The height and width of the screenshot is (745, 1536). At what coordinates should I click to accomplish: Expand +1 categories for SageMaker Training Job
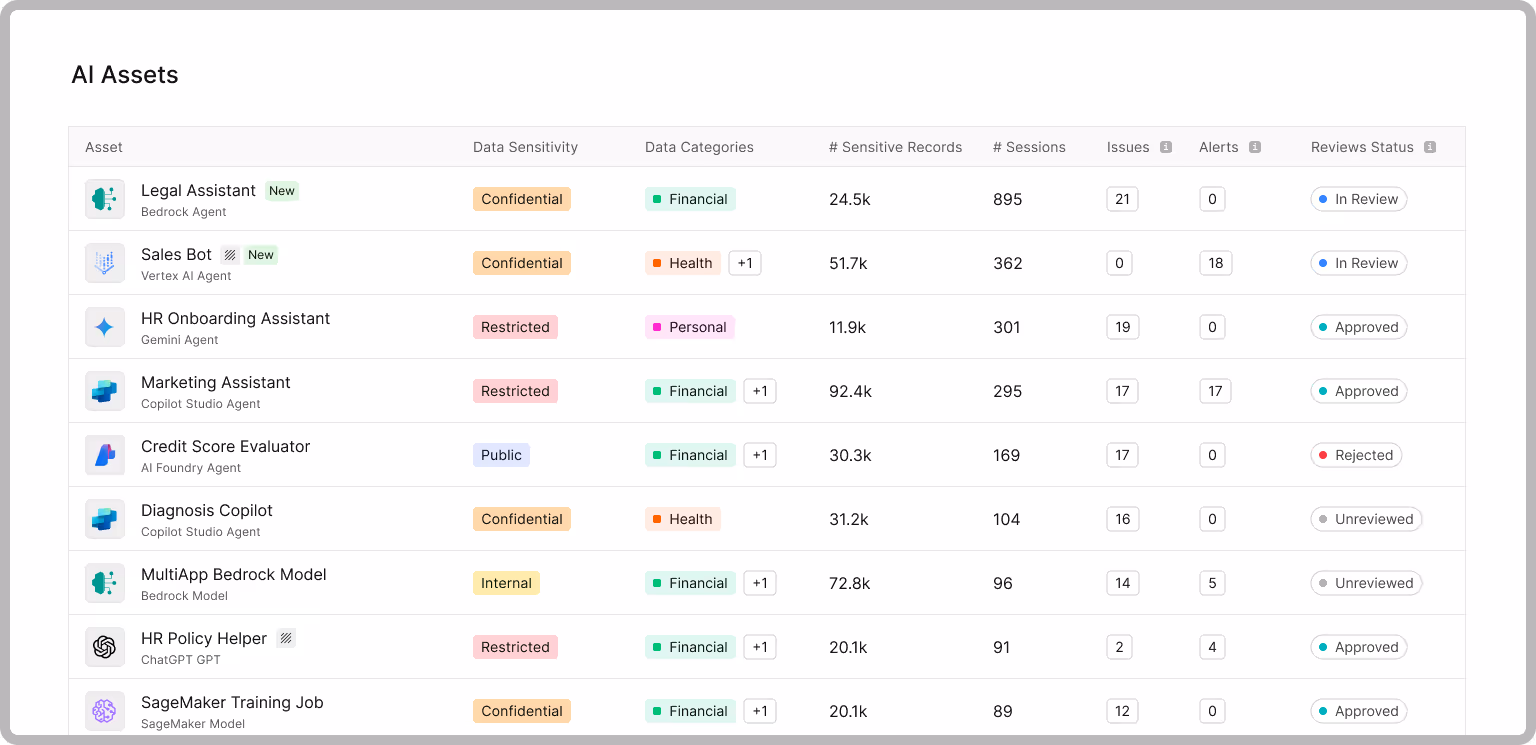coord(760,711)
